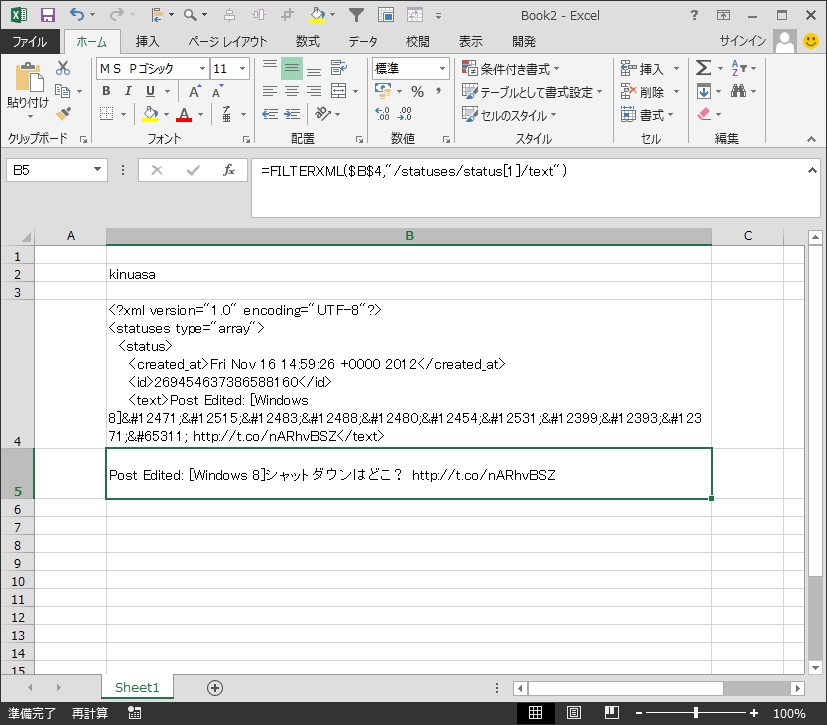This screenshot has height=725, width=827.
Task: Toggle Underline formatting
Action: coord(150,91)
